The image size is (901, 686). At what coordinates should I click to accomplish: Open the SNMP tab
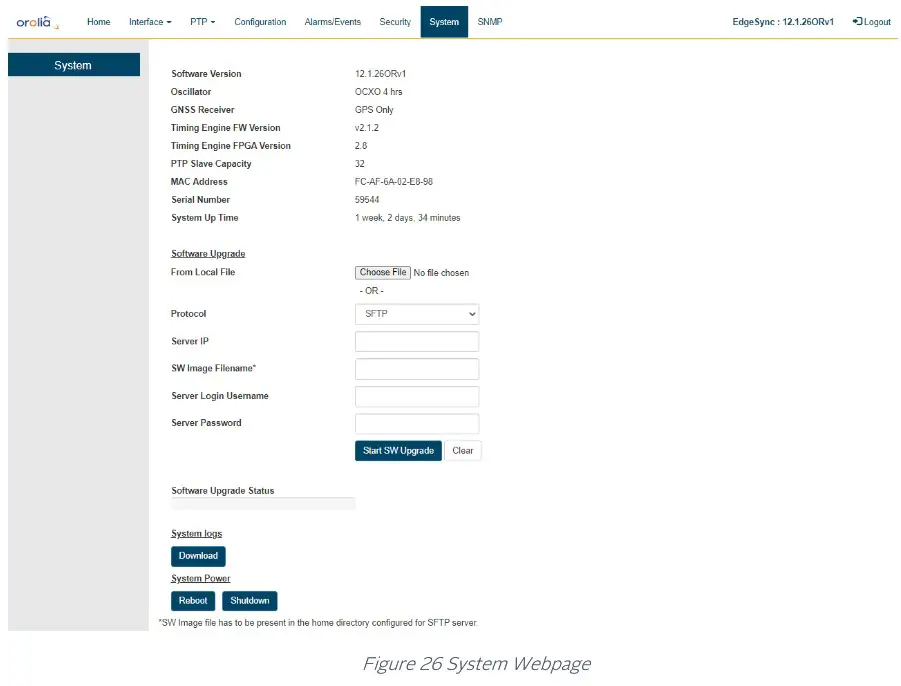[490, 22]
